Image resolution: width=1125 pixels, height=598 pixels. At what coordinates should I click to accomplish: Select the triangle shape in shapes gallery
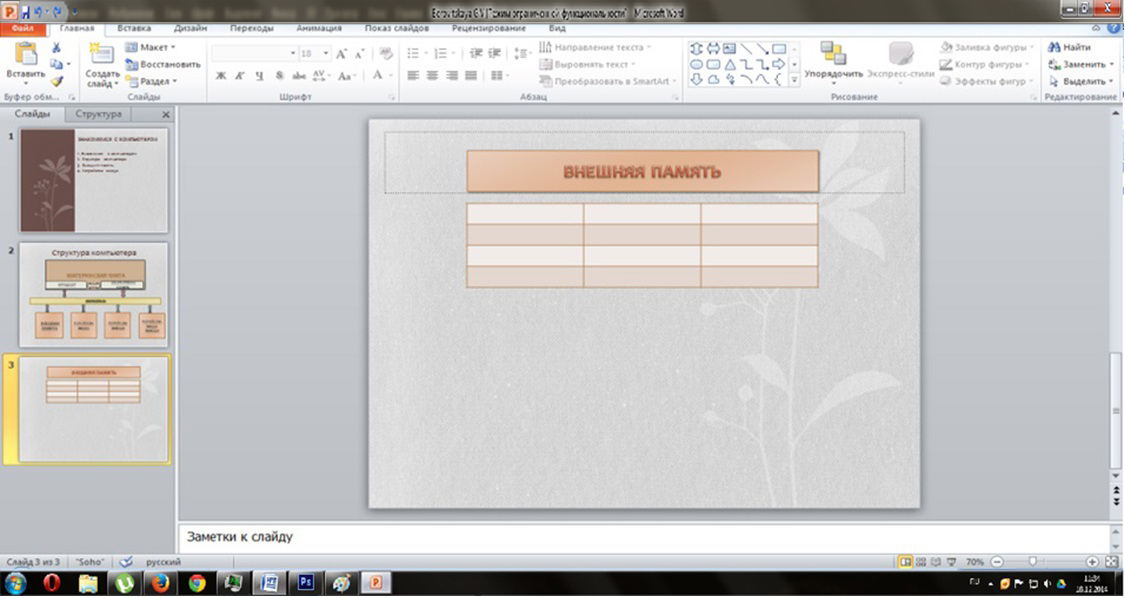click(730, 64)
